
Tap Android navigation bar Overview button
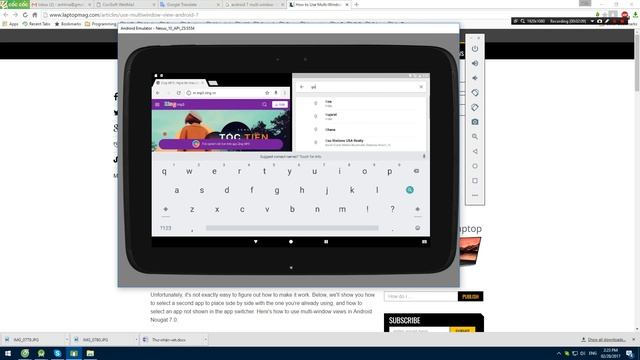[x=326, y=242]
